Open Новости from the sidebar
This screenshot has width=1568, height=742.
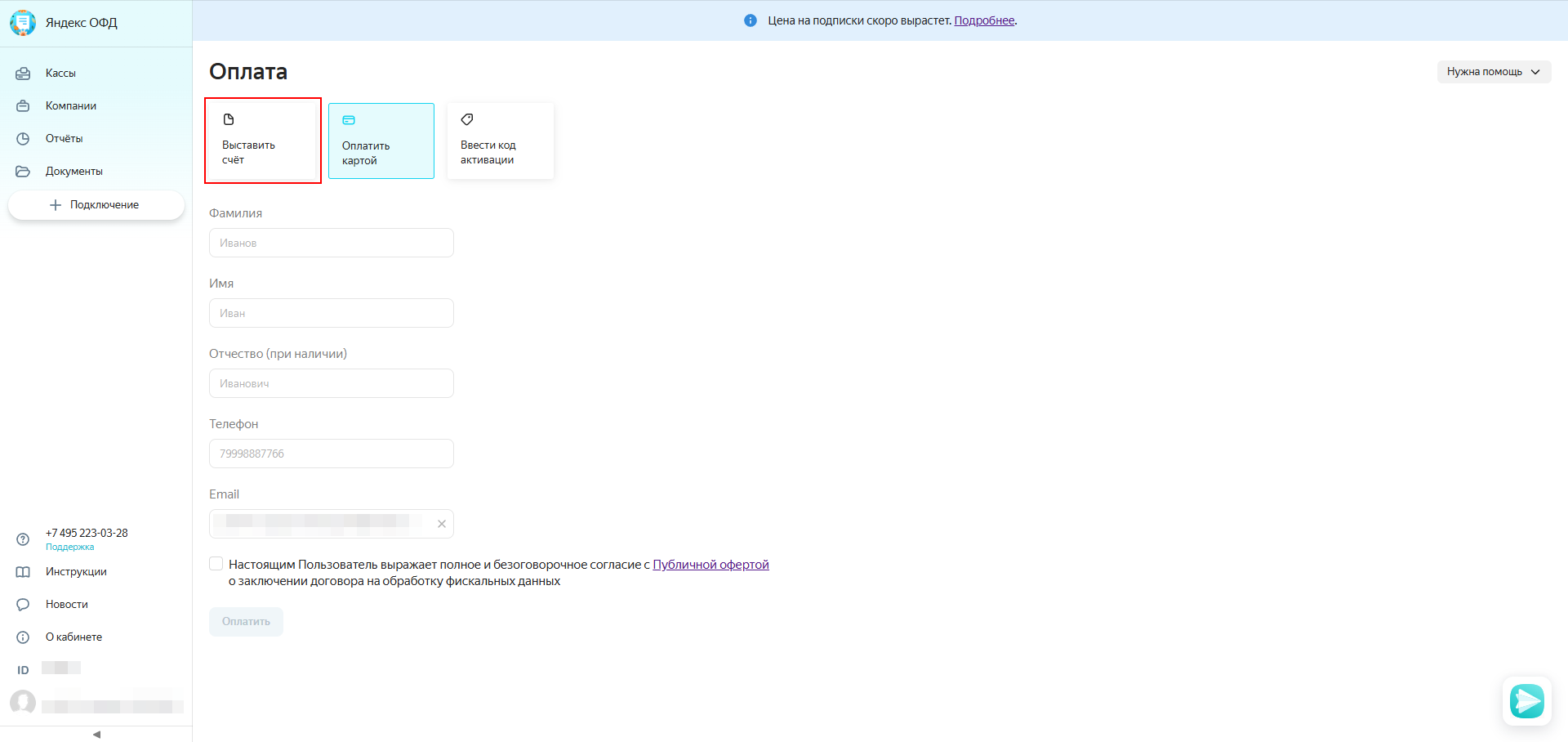tap(66, 605)
